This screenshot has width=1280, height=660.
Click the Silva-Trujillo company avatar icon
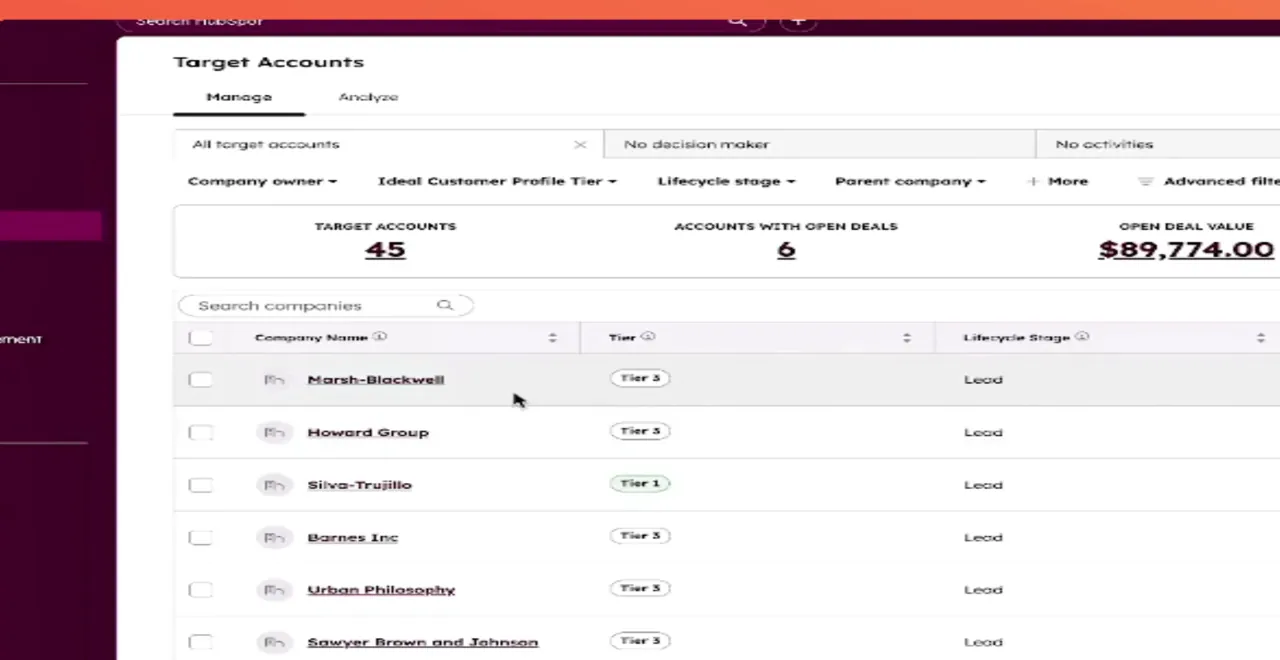coord(273,485)
